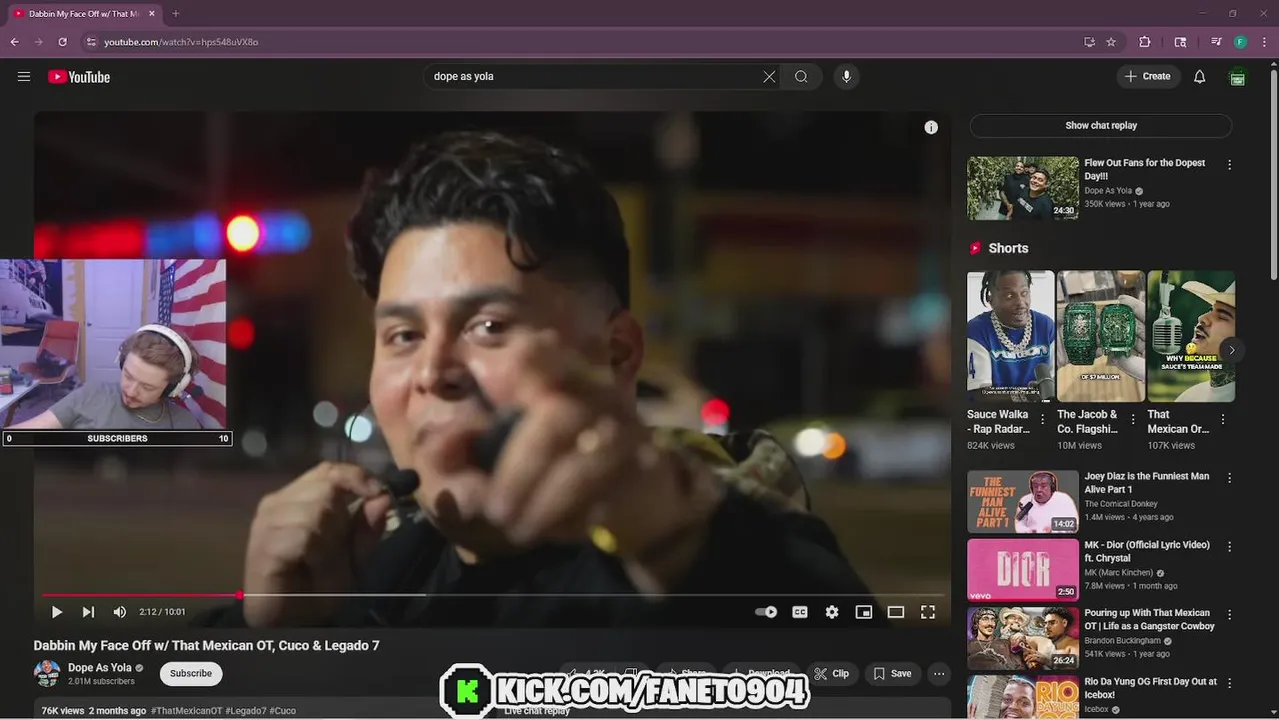The height and width of the screenshot is (720, 1279).
Task: Start voice search with the microphone
Action: click(846, 76)
